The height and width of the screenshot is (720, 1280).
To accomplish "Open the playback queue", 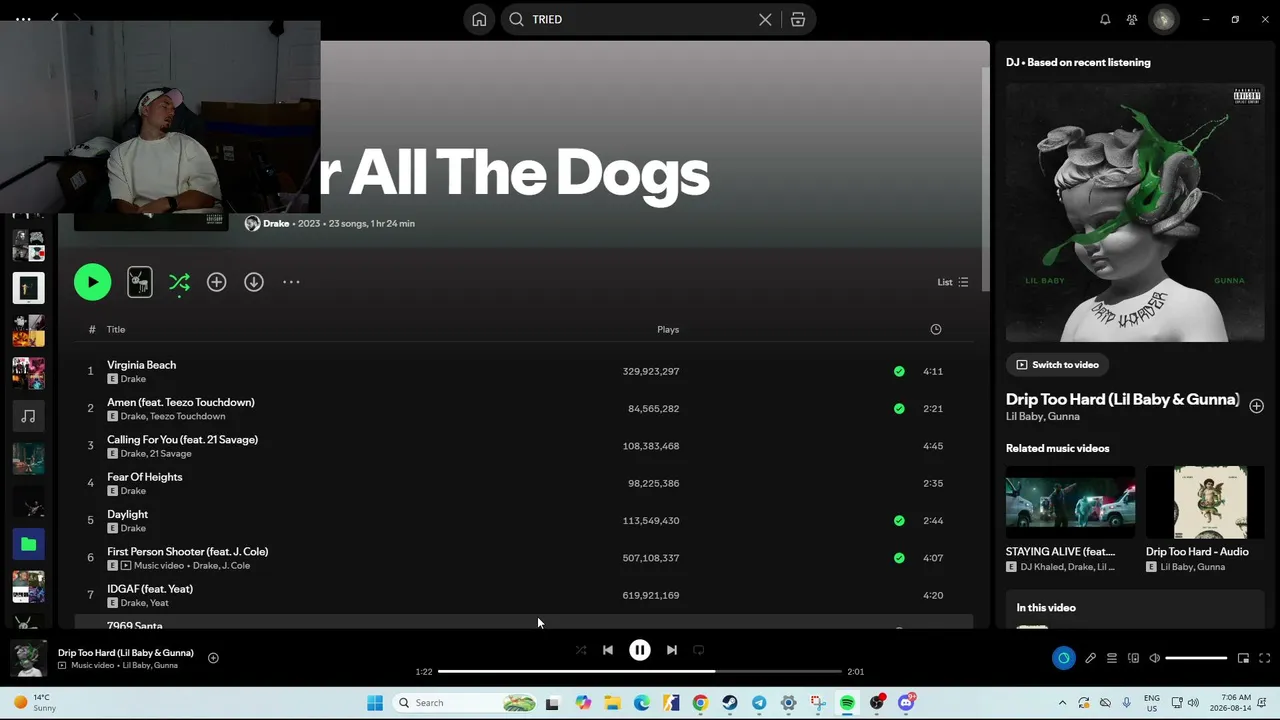I will click(1111, 658).
